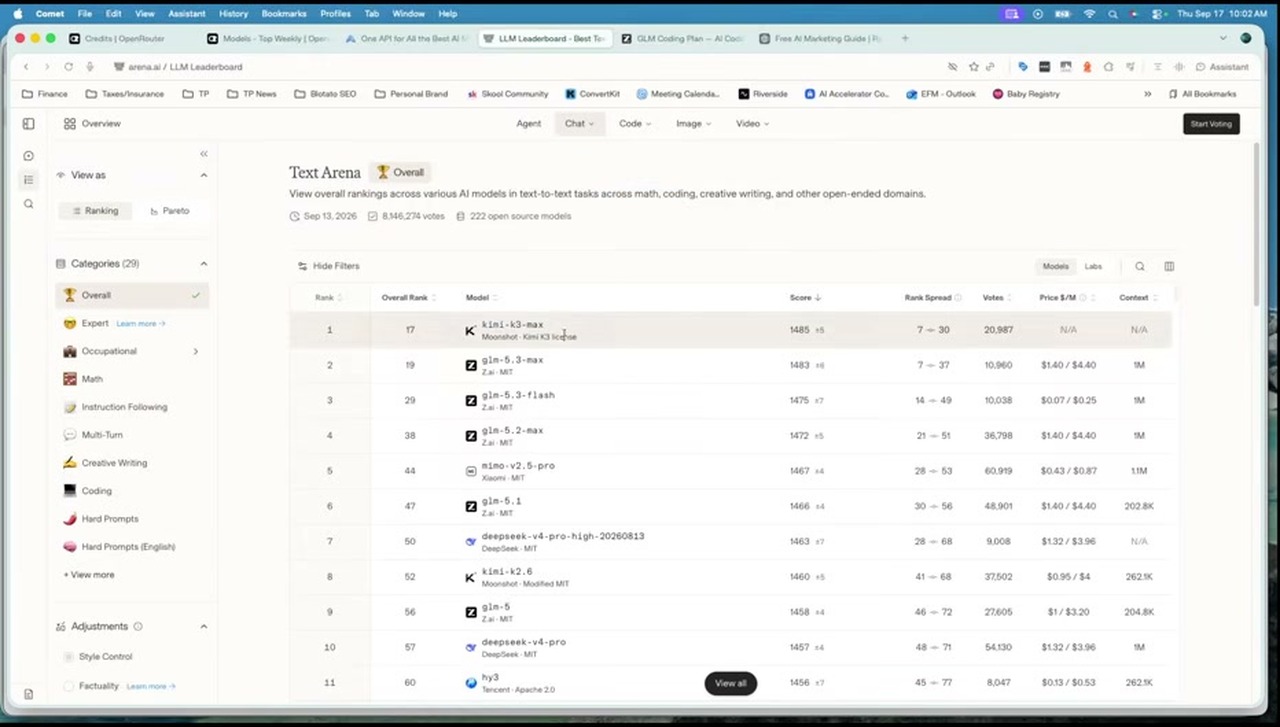Click the Z.ai logo beside glm-5.3-max
This screenshot has height=727, width=1280.
pos(471,365)
